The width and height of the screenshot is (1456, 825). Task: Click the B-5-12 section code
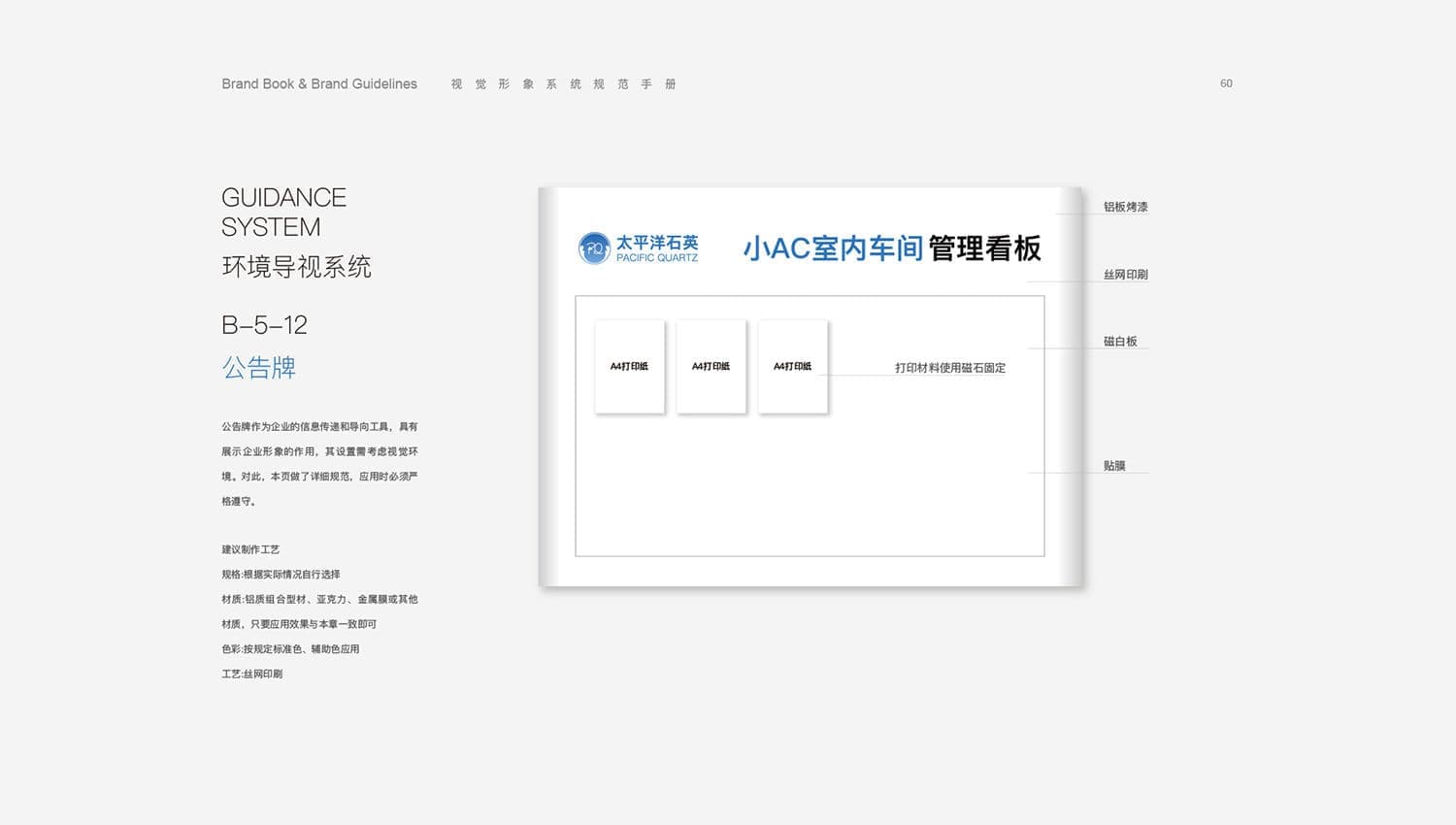[264, 325]
